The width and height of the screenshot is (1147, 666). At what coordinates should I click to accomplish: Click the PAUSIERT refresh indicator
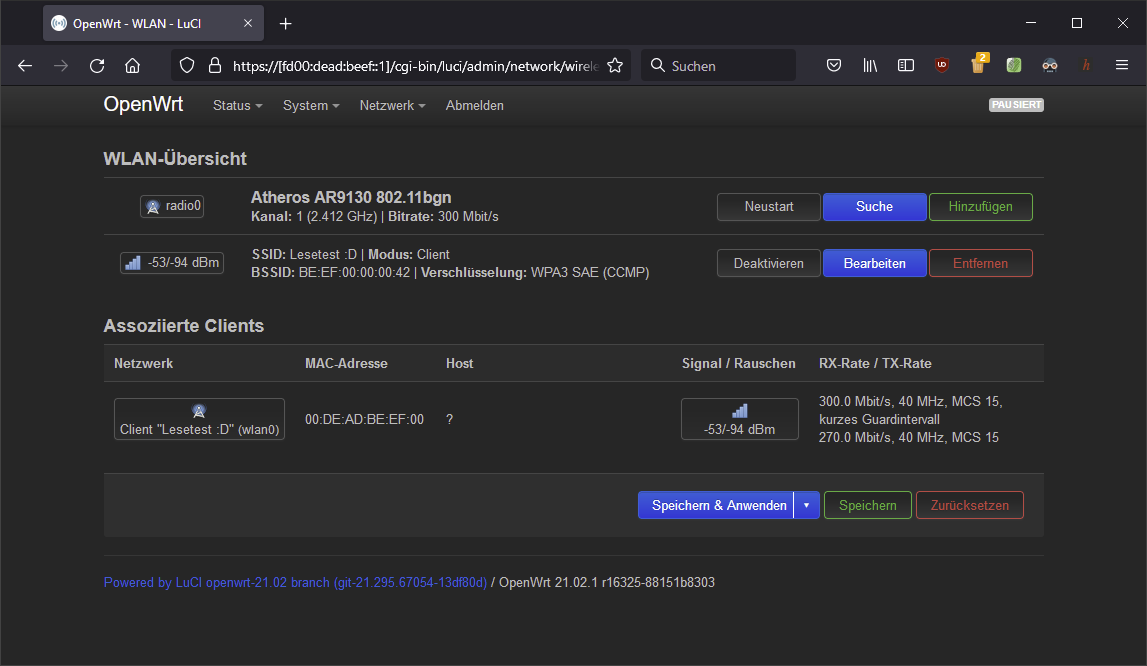coord(1016,105)
